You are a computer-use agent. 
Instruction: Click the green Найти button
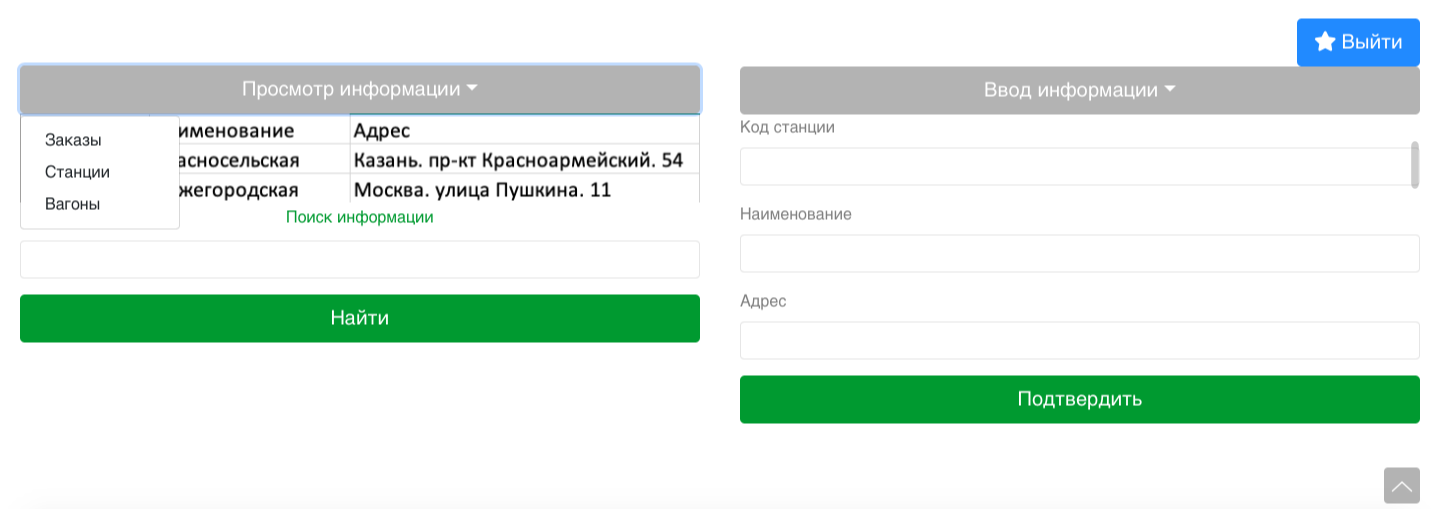pos(360,318)
